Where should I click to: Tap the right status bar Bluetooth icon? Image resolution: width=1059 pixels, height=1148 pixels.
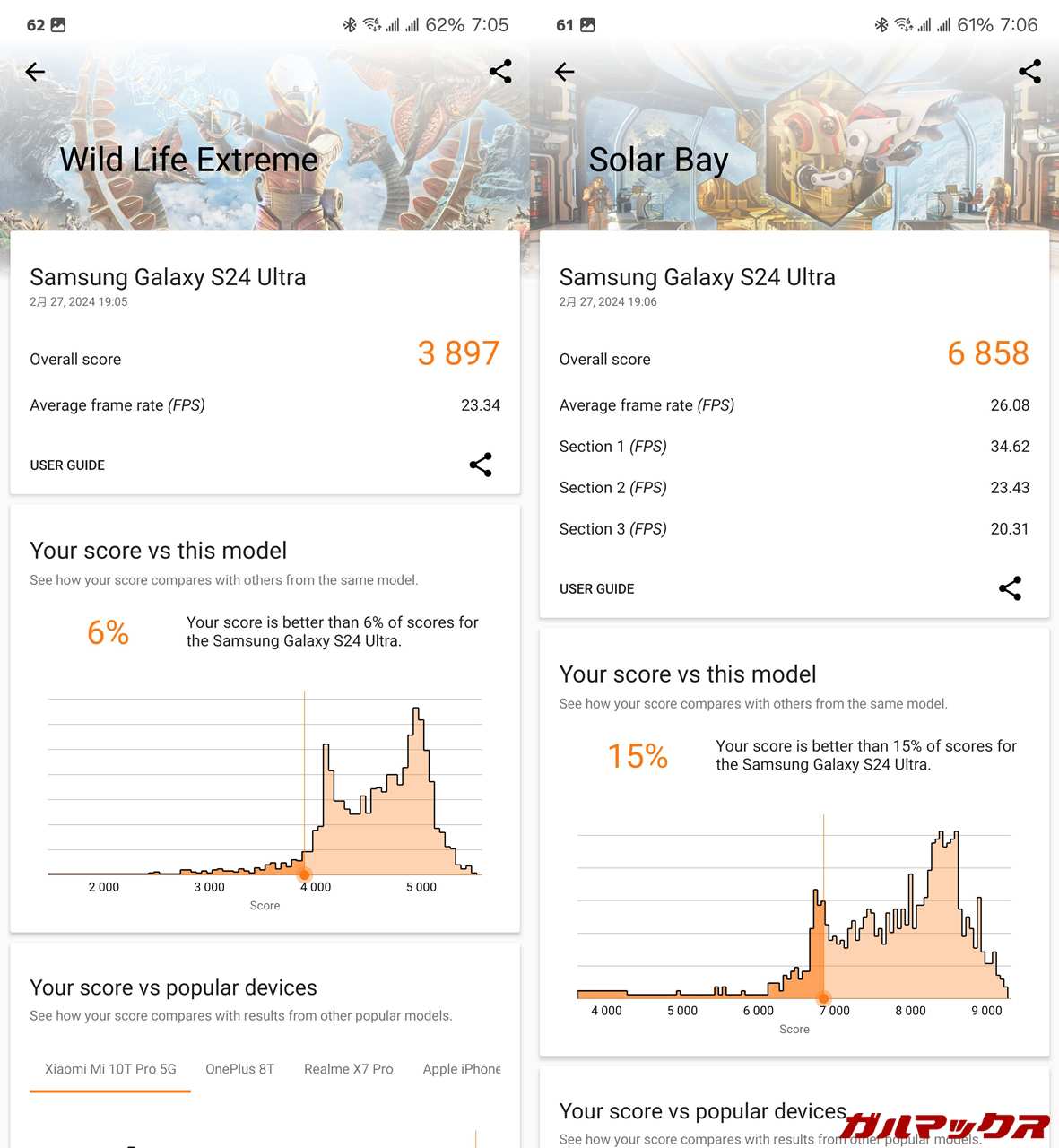tap(881, 25)
